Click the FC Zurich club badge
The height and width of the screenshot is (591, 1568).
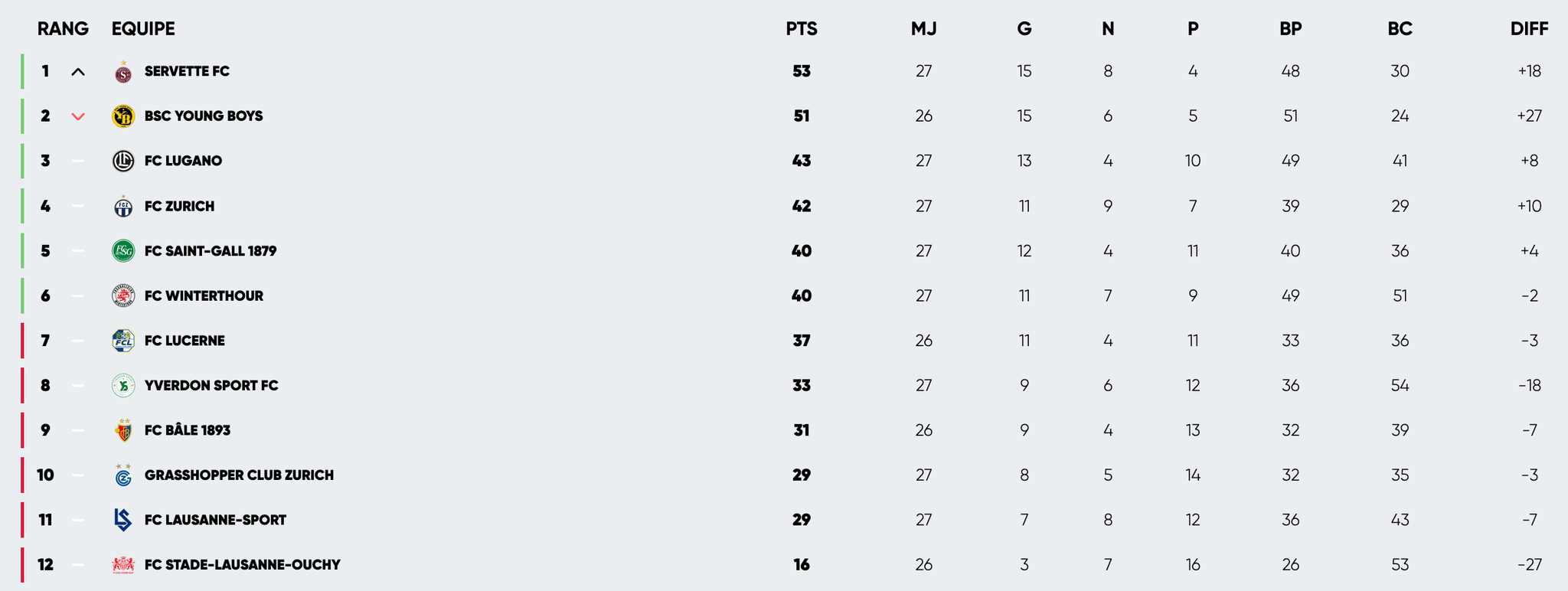click(x=123, y=207)
